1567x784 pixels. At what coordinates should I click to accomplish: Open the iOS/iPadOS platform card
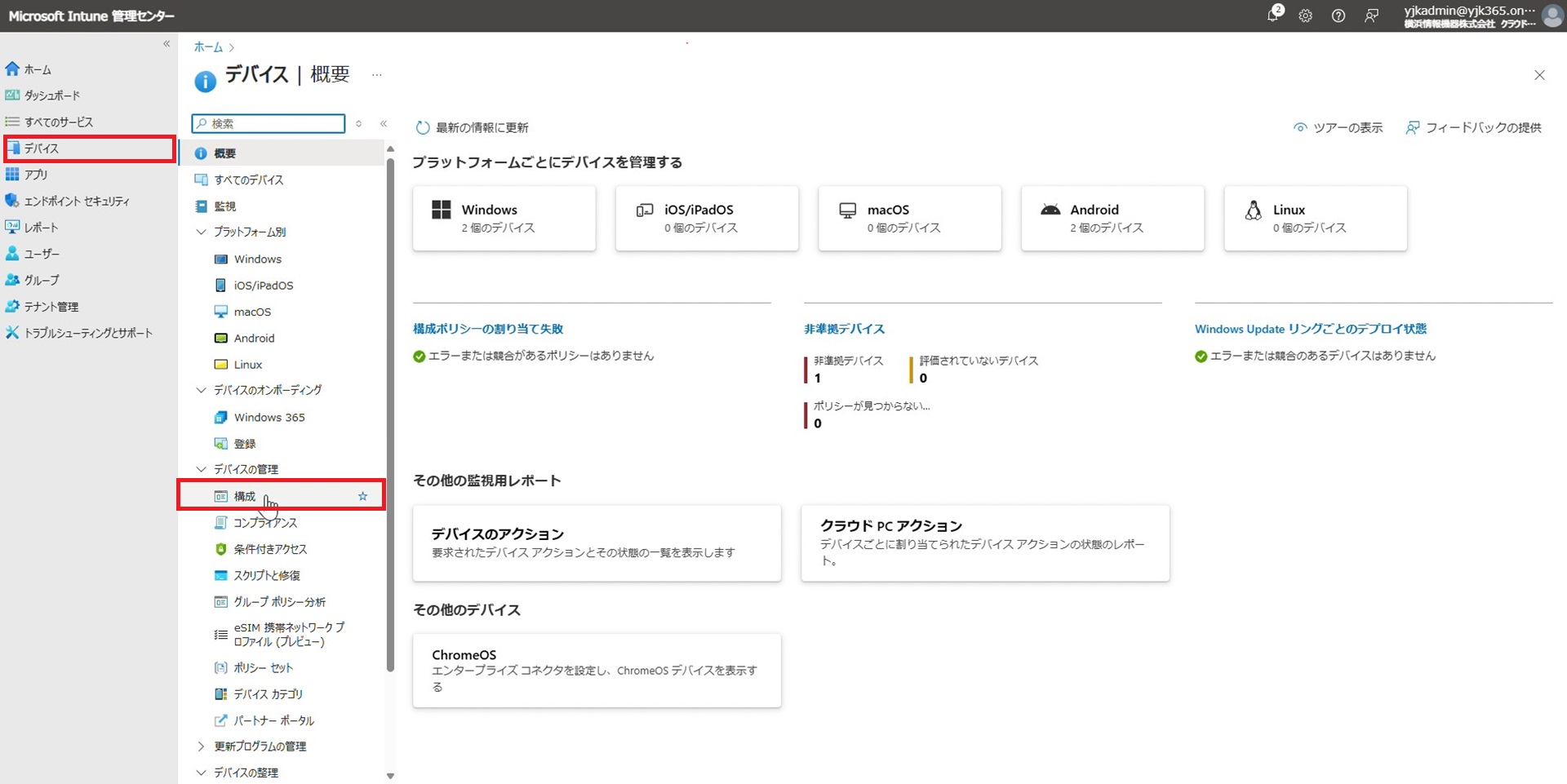(707, 218)
